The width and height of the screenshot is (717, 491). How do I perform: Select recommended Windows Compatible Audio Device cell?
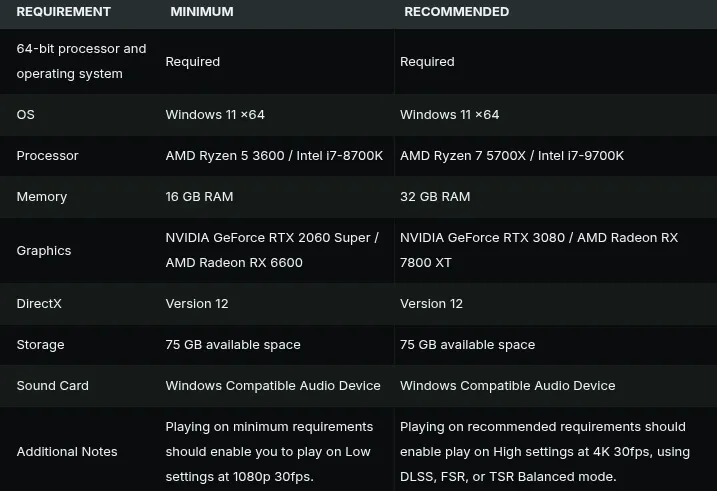pyautogui.click(x=508, y=386)
